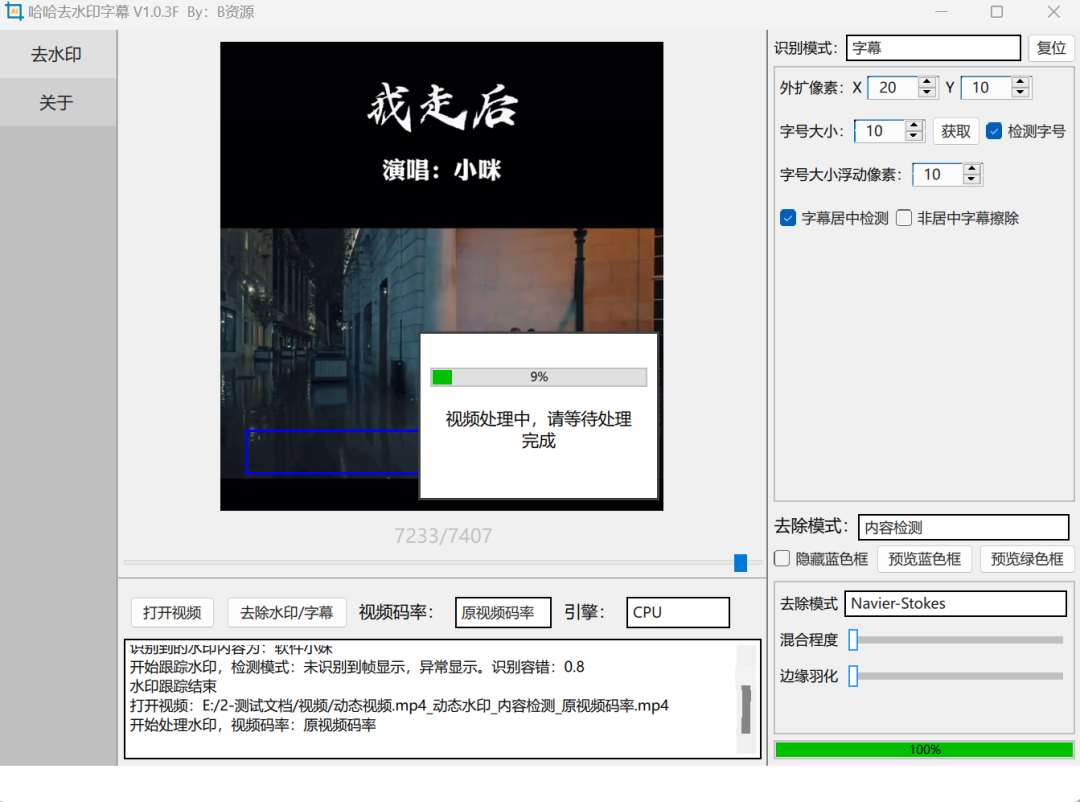Select the 去水印 tab
This screenshot has height=802, width=1080.
(x=57, y=54)
